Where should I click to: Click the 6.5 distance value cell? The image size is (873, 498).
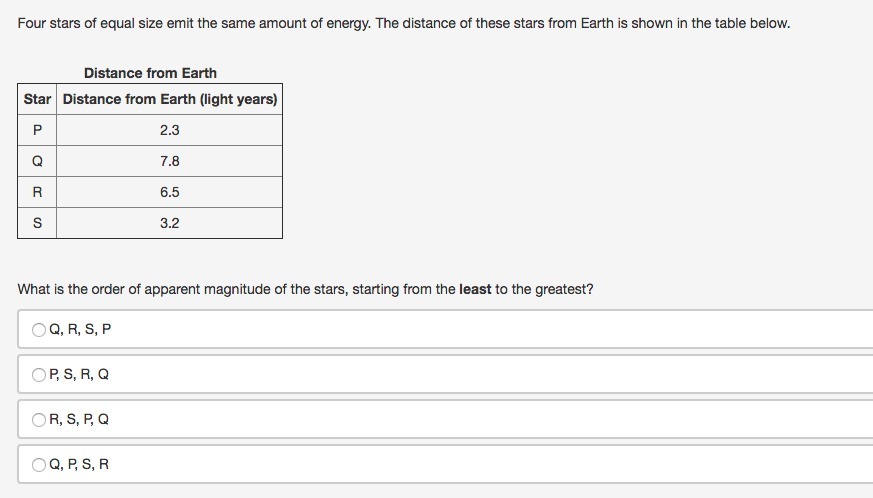170,192
